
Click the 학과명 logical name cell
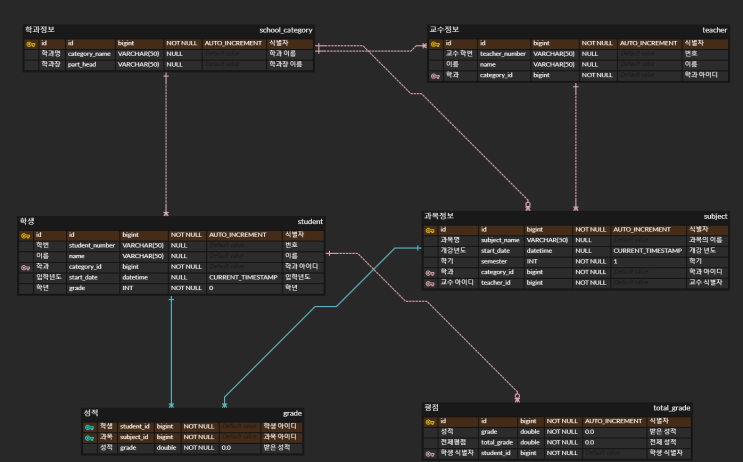point(51,54)
